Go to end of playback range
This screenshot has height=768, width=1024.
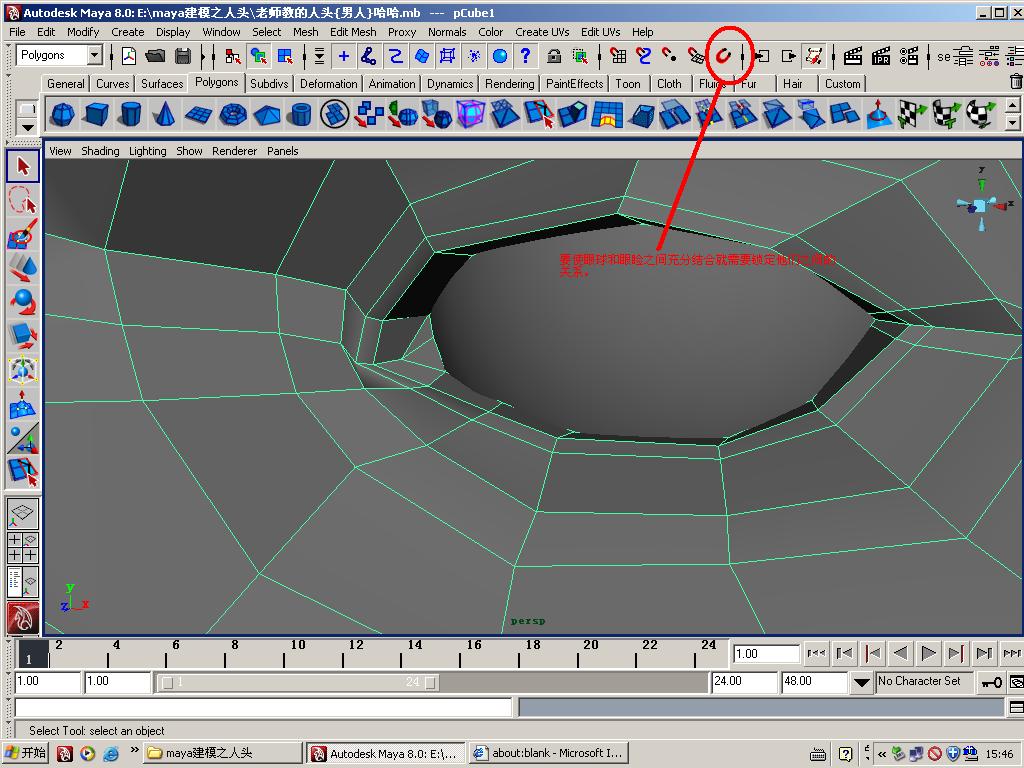pyautogui.click(x=1011, y=652)
